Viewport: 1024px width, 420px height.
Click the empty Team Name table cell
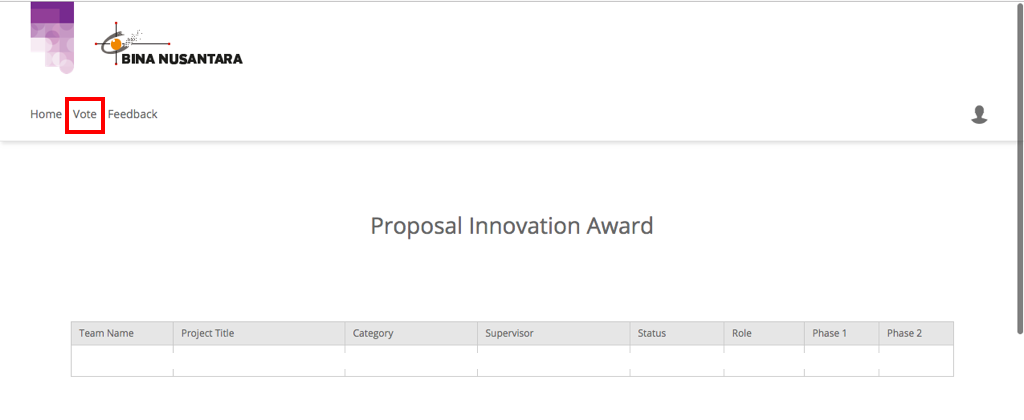click(x=122, y=361)
